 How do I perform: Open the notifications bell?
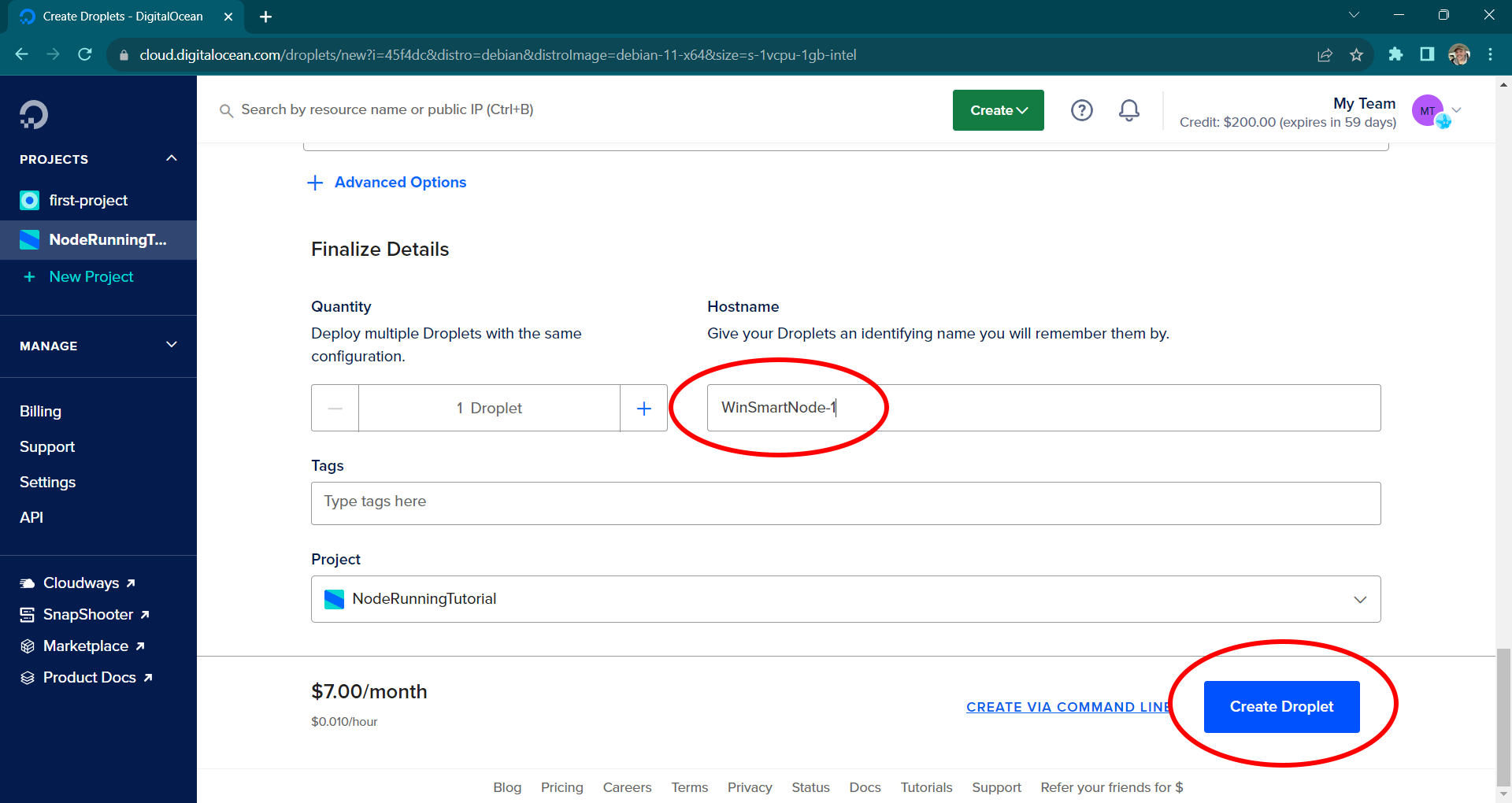tap(1129, 110)
